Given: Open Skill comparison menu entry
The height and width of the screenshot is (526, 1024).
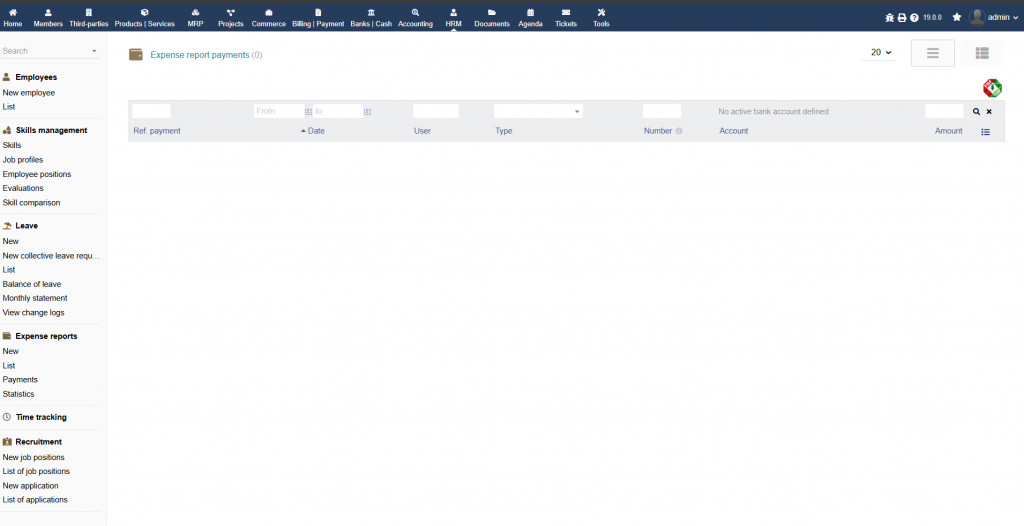Looking at the screenshot, I should point(31,203).
